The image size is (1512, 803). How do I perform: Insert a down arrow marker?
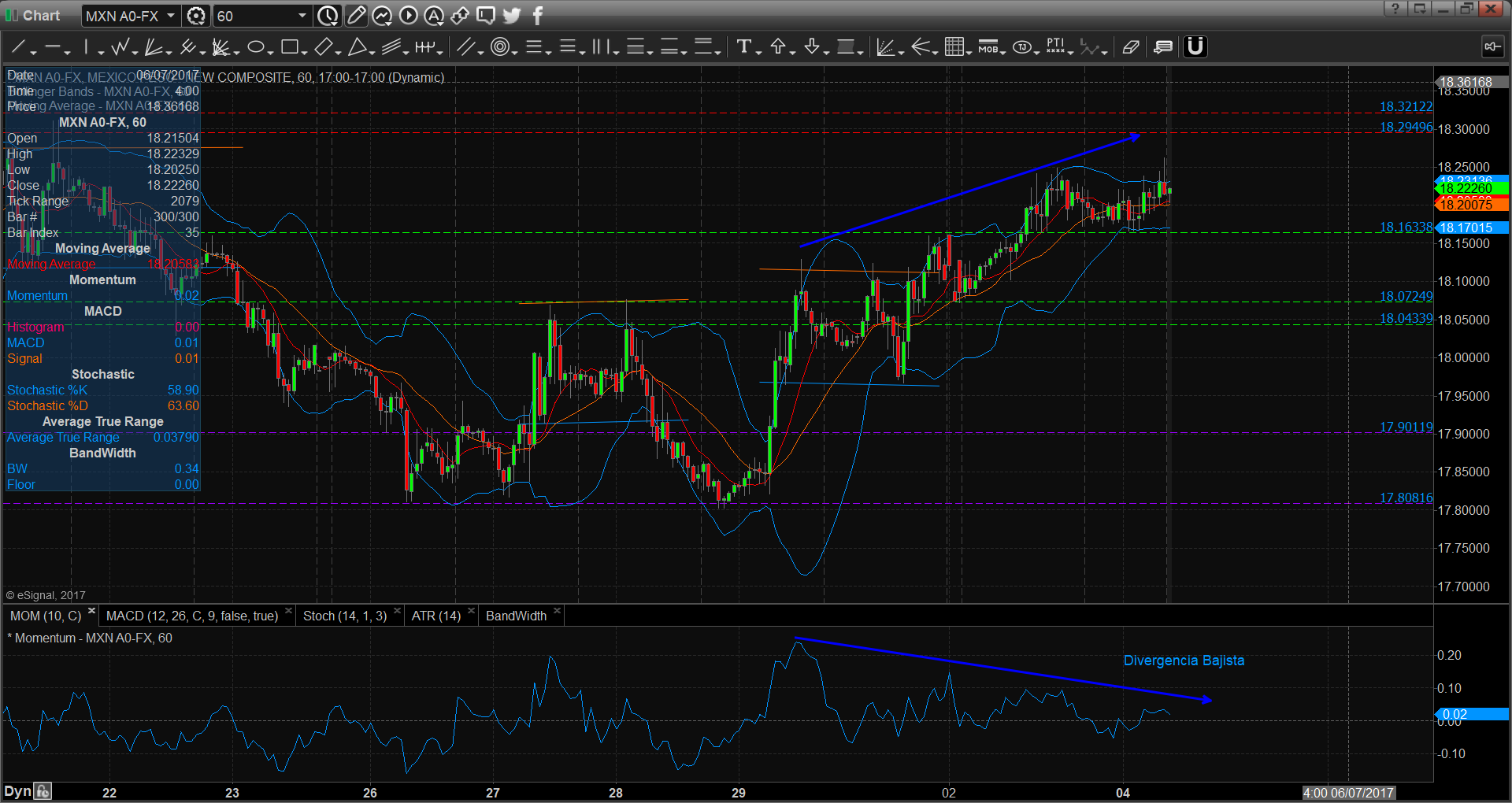[x=812, y=47]
